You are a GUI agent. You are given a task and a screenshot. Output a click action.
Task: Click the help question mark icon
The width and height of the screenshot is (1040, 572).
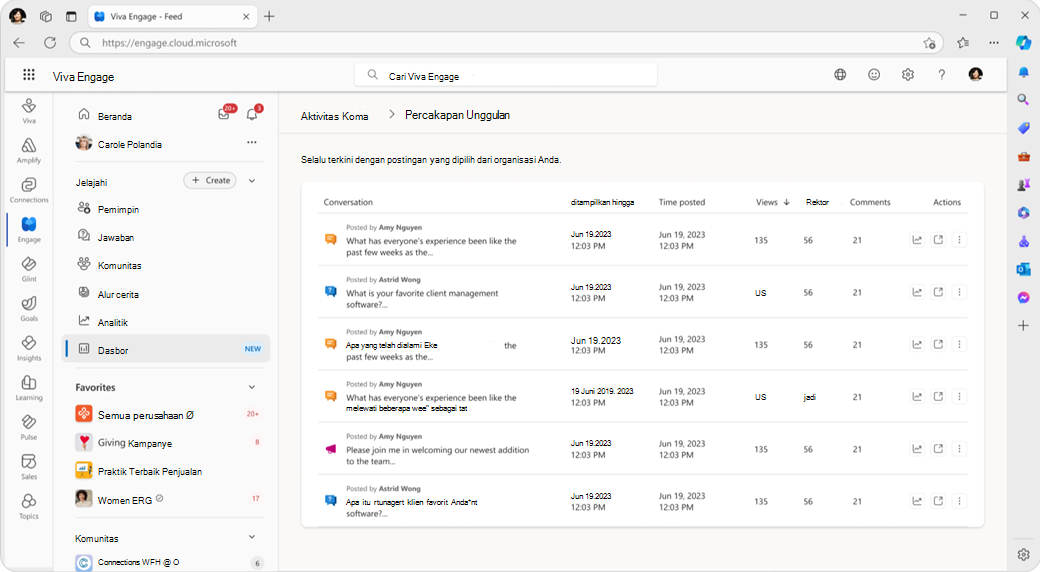(942, 74)
